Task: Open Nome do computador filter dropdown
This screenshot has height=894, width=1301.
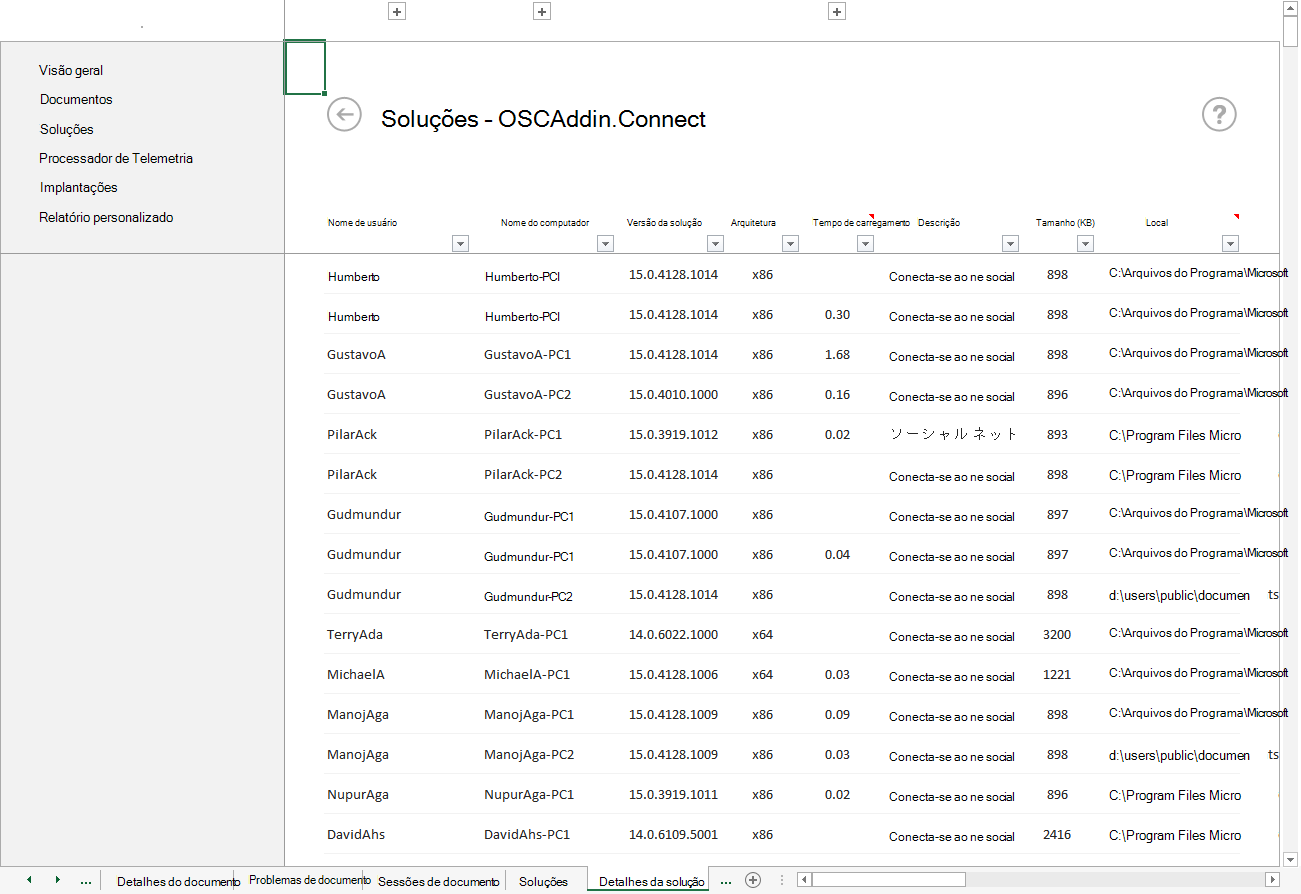Action: tap(605, 243)
